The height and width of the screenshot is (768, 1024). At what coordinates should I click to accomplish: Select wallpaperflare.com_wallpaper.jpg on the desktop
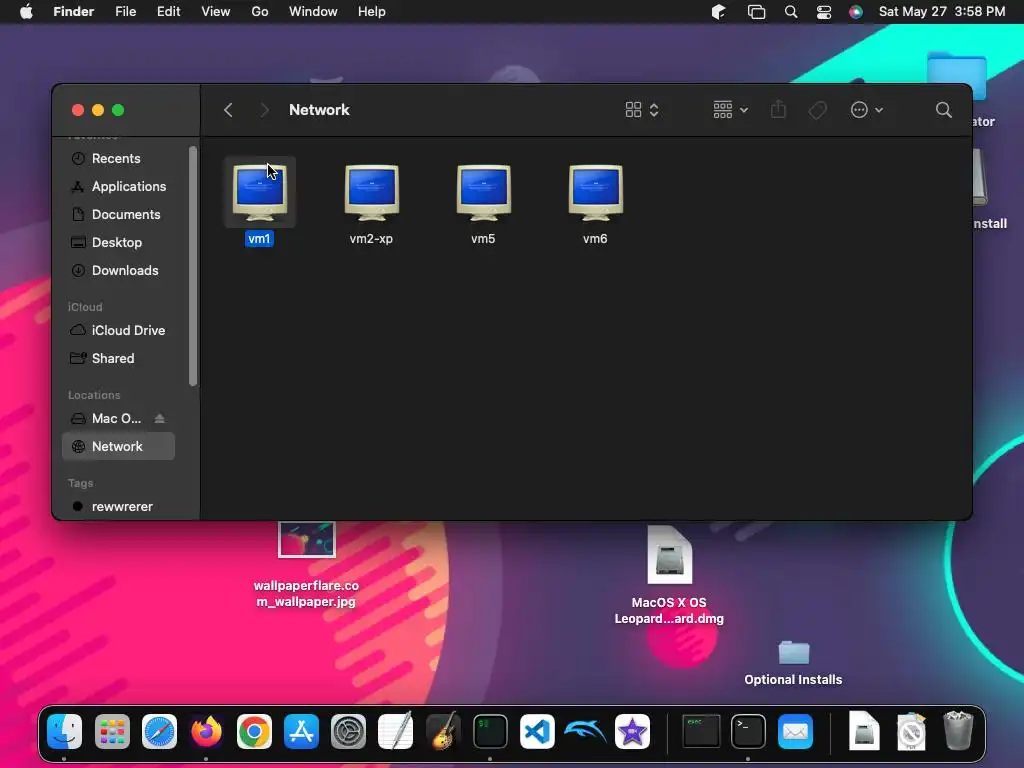[306, 564]
